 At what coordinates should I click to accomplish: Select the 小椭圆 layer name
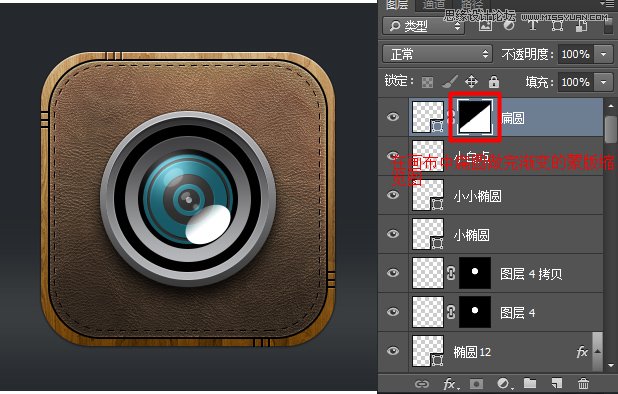pyautogui.click(x=471, y=235)
